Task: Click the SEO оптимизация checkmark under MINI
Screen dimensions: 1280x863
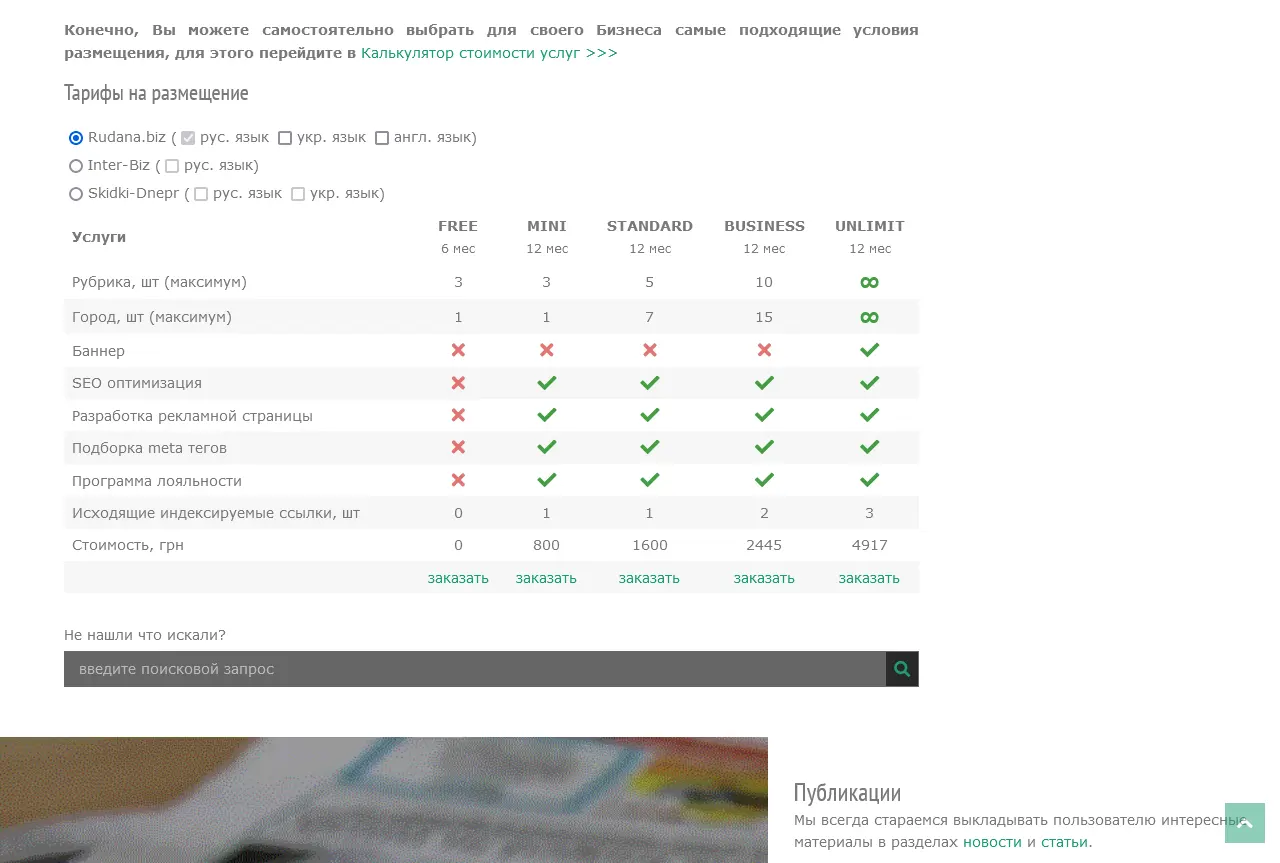Action: (546, 383)
